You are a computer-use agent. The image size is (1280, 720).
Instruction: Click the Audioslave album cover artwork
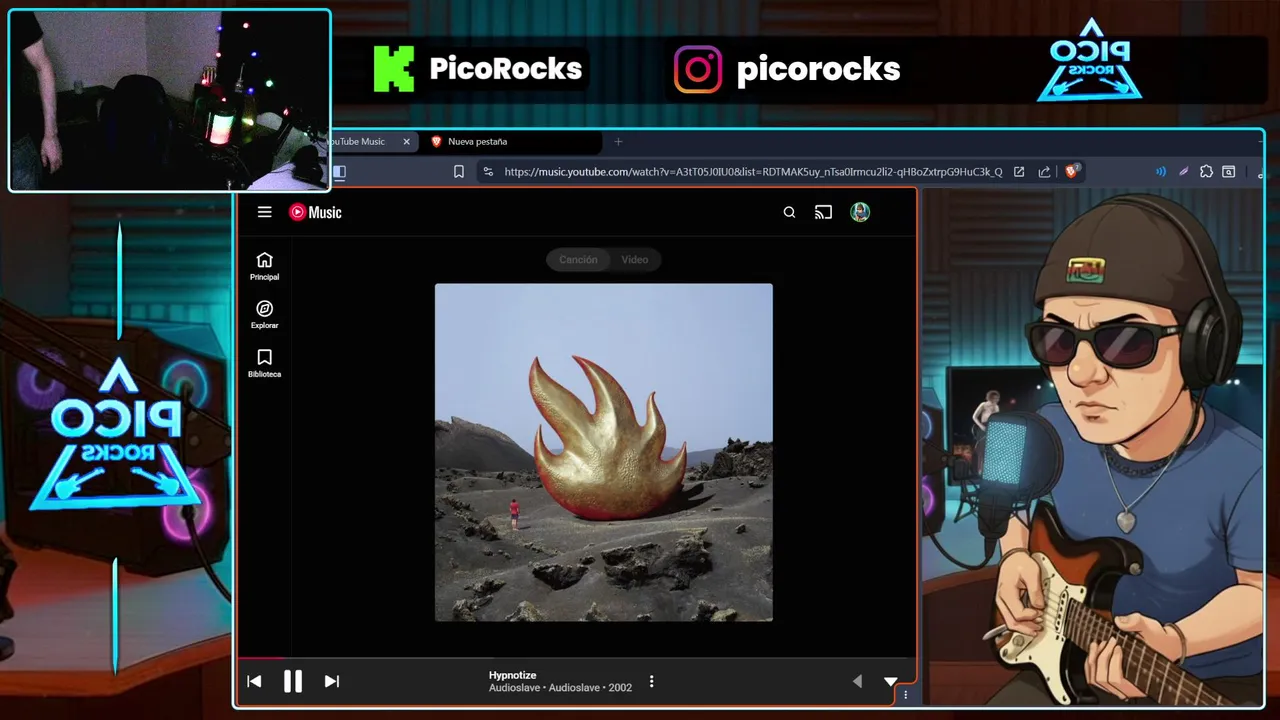click(603, 452)
